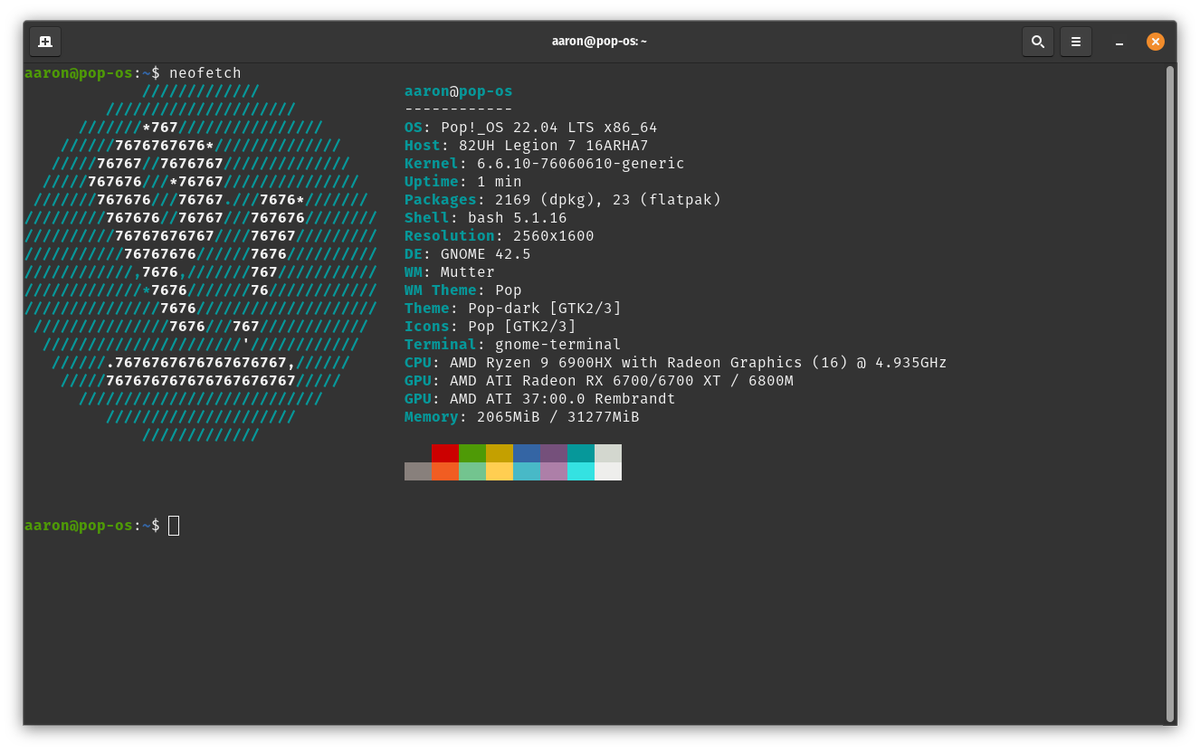
Task: Click the DE value GNOME 42.5
Action: pos(486,254)
